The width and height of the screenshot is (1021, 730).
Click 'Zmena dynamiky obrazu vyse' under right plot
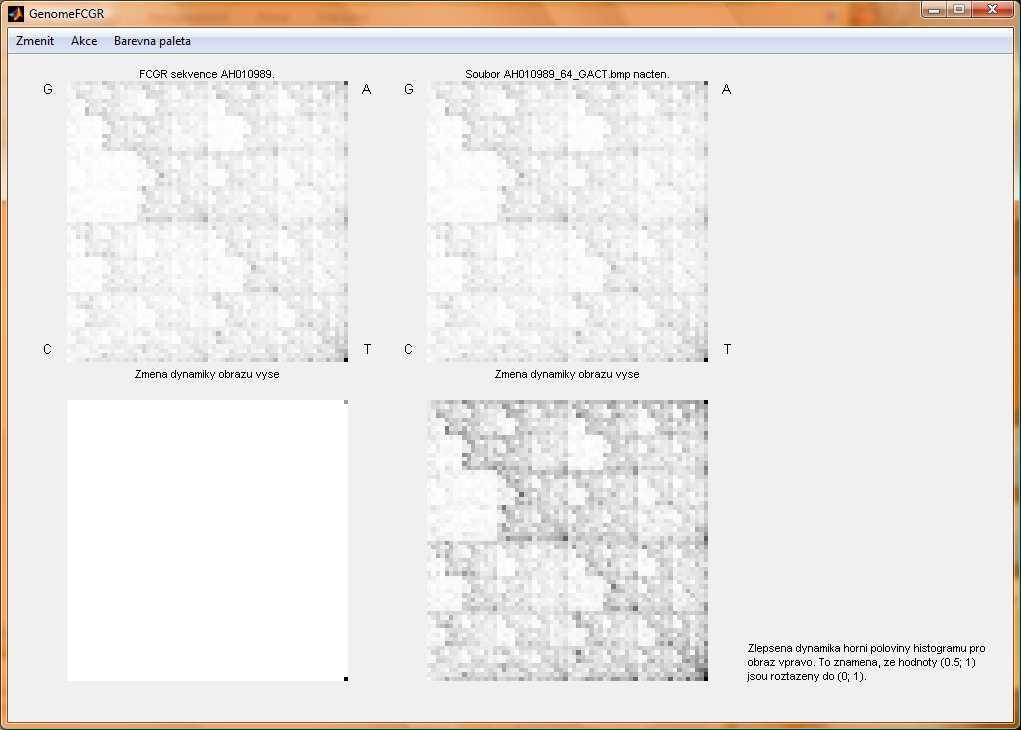coord(567,374)
